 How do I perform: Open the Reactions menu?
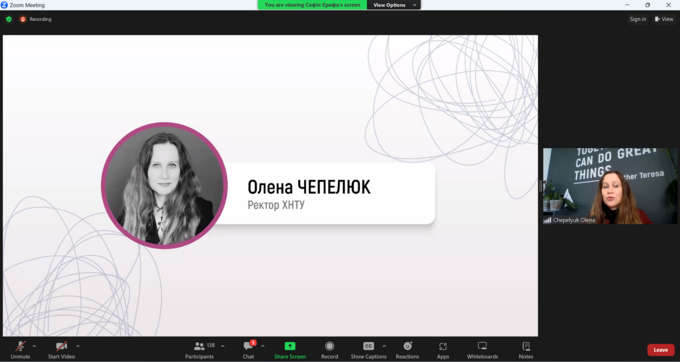407,349
